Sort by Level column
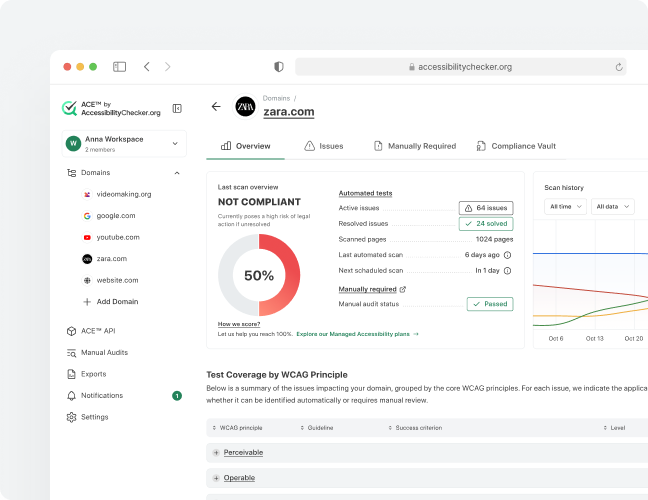This screenshot has width=648, height=500. pos(614,428)
